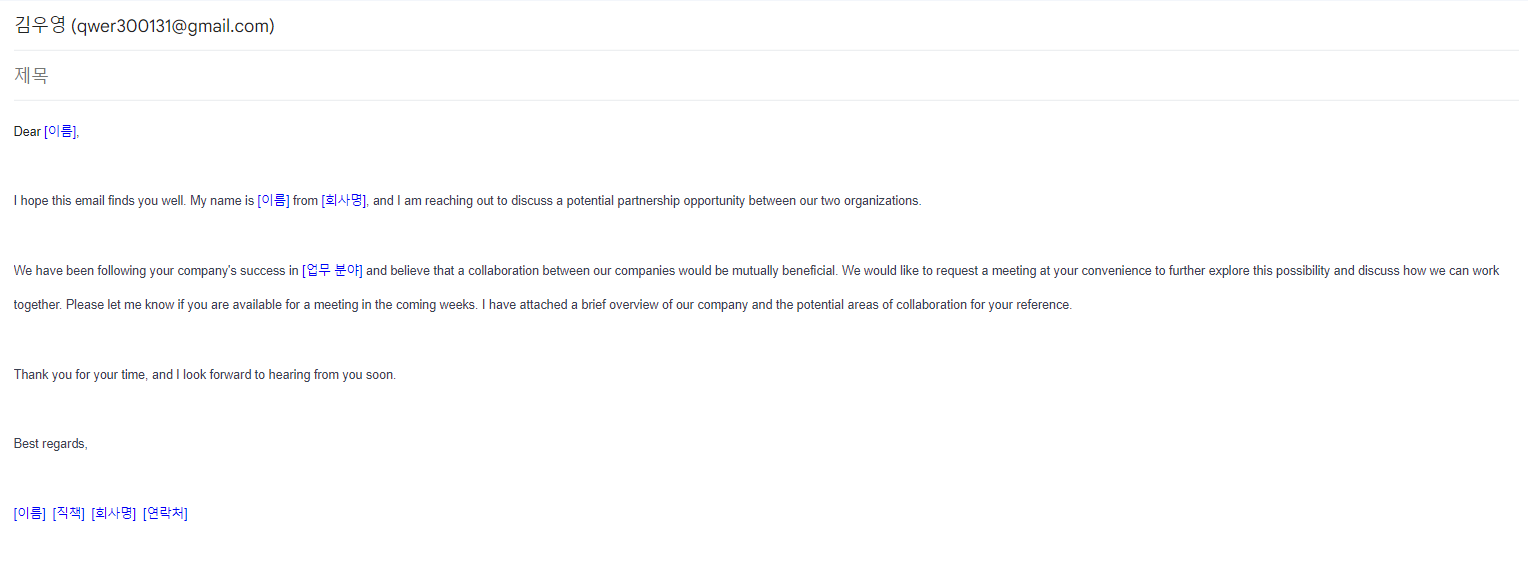Click the "Thank you for your time" line

[205, 375]
